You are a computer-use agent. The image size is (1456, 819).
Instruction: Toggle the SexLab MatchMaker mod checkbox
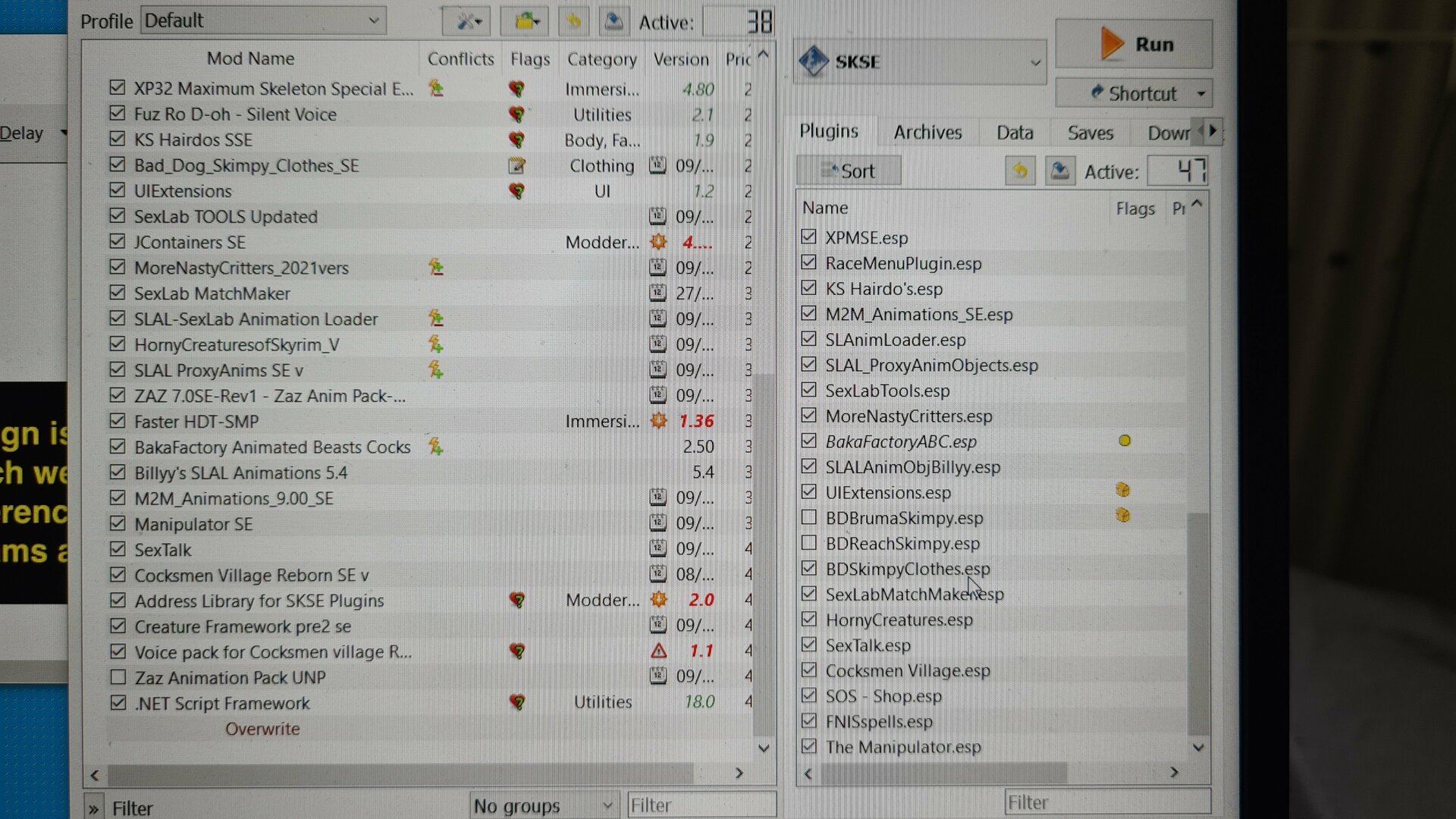point(117,293)
